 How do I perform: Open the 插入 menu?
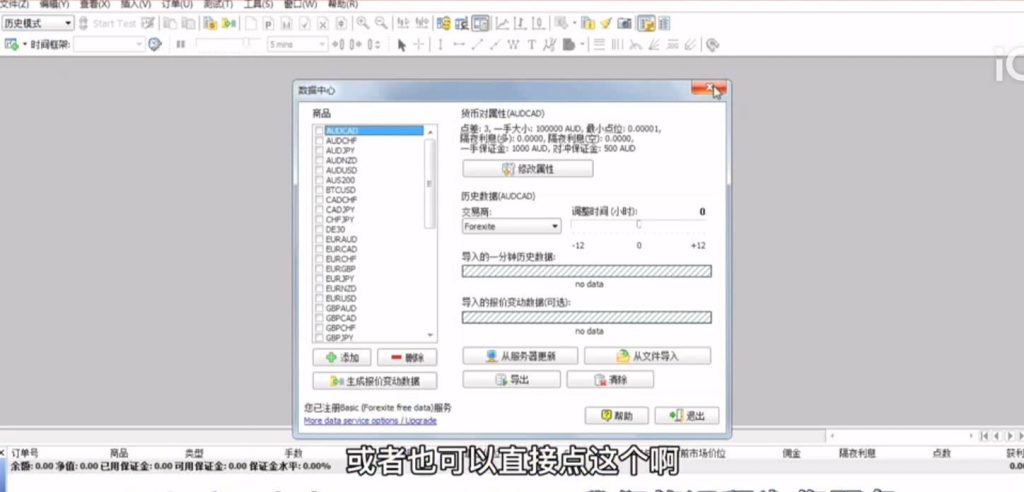(x=135, y=4)
